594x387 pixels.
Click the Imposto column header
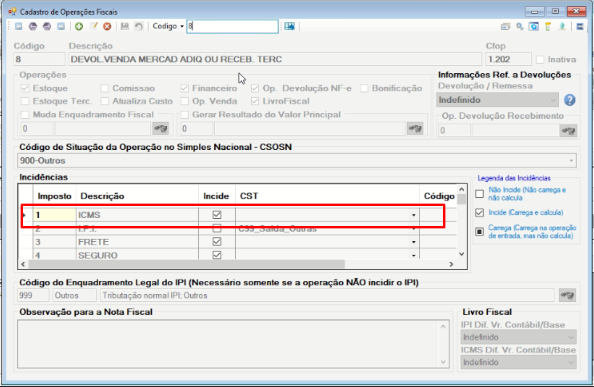pyautogui.click(x=55, y=196)
